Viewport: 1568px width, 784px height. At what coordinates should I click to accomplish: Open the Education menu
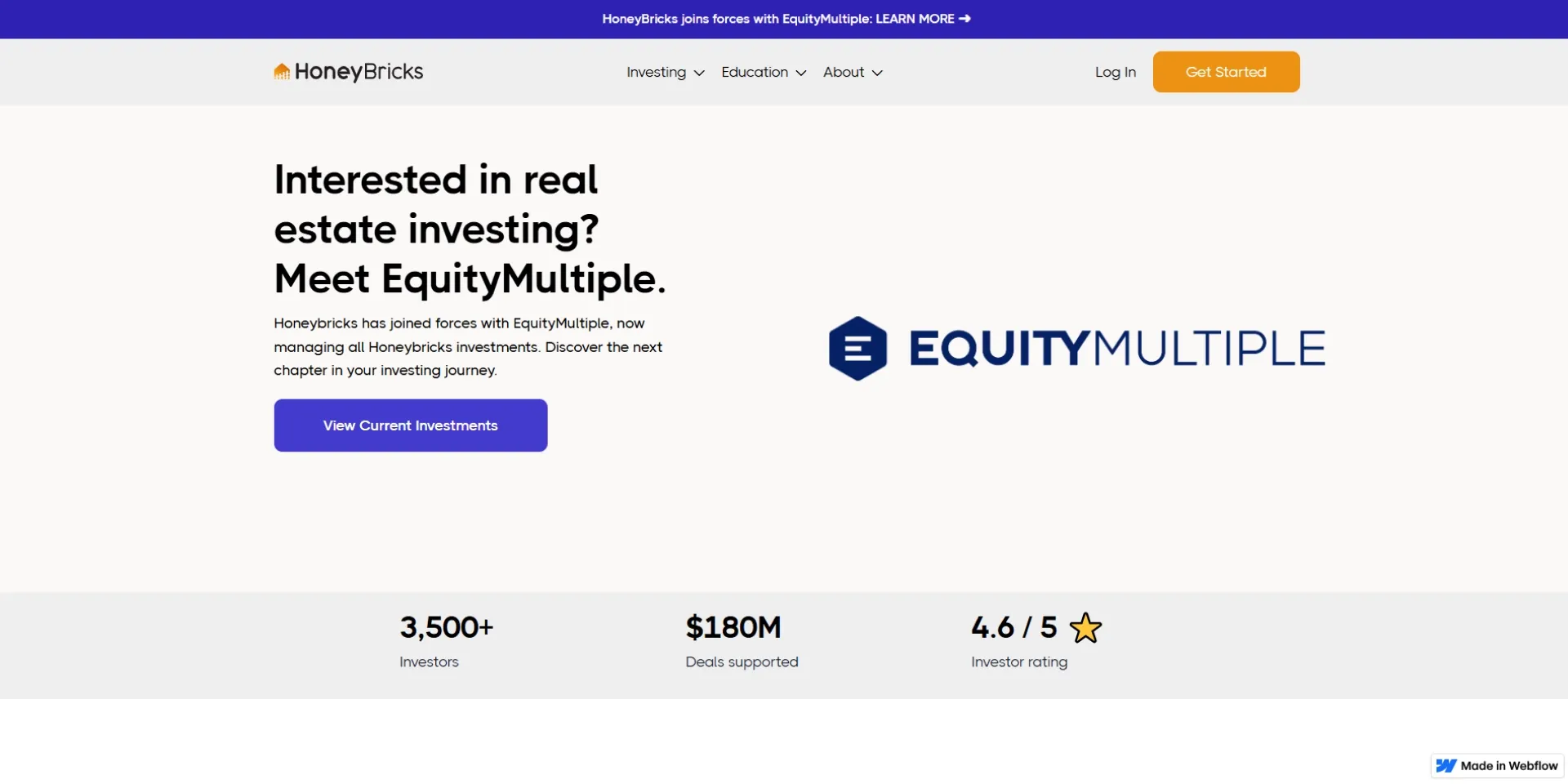(x=755, y=73)
